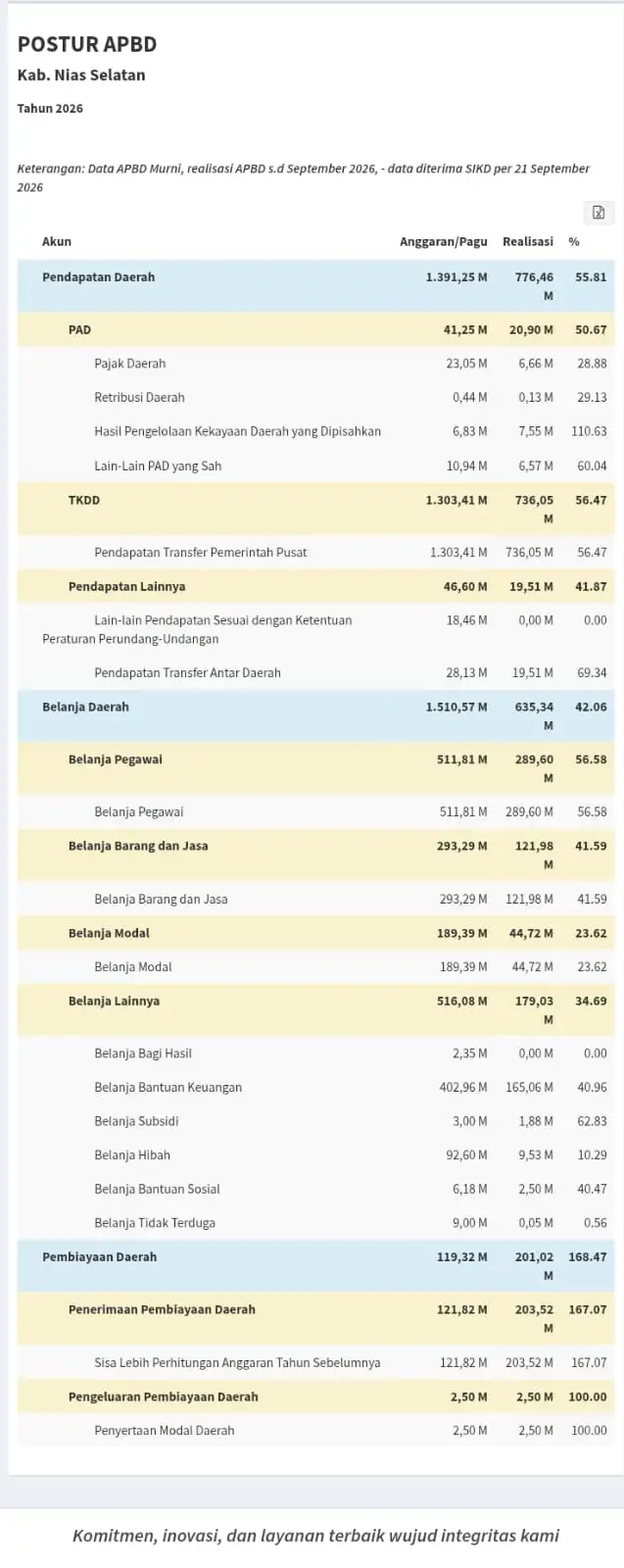Click Pendapatan Transfer Pemerintah Pusat row
The image size is (624, 1568).
click(x=315, y=553)
